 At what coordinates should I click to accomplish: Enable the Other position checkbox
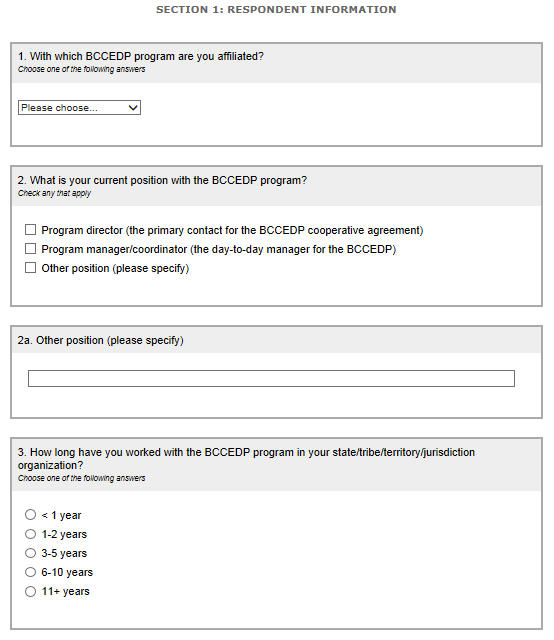pyautogui.click(x=30, y=268)
